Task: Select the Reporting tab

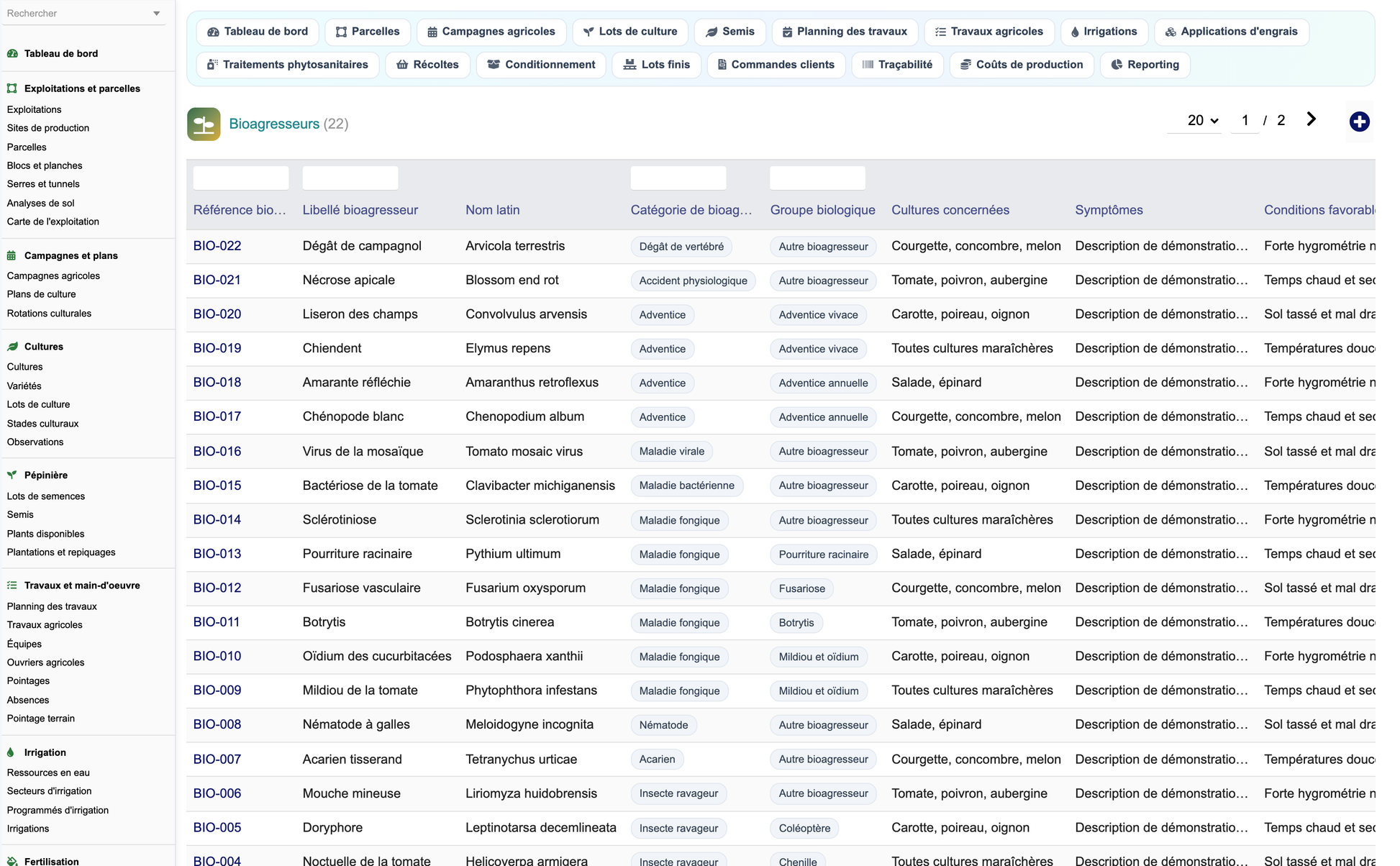Action: coord(1145,65)
